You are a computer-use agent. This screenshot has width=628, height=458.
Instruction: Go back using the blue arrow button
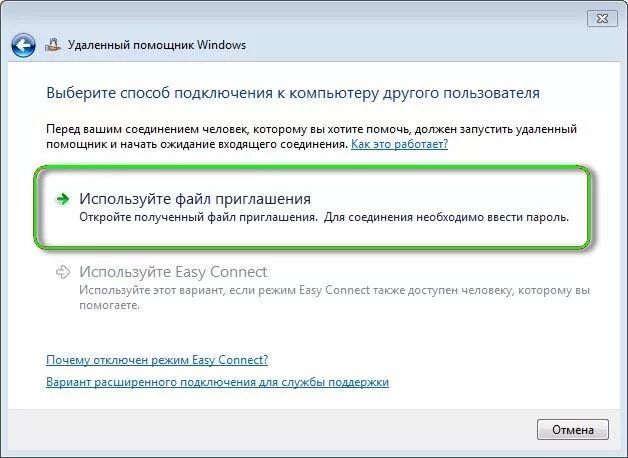click(23, 45)
